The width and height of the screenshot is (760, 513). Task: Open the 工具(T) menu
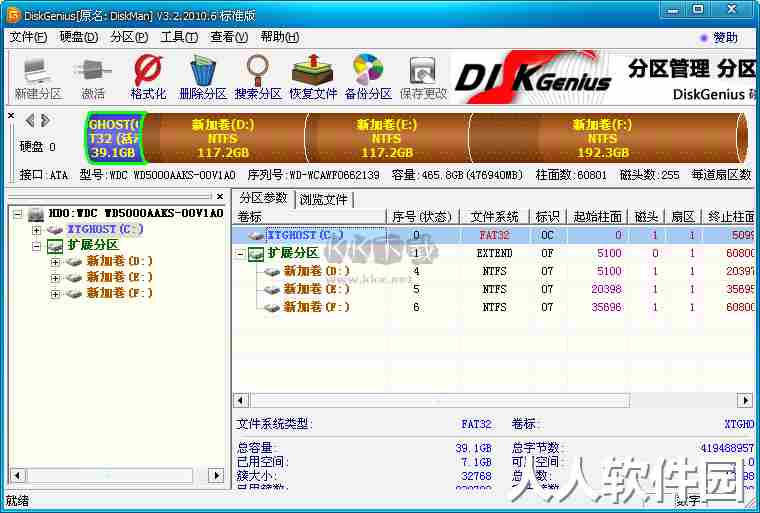[x=179, y=37]
